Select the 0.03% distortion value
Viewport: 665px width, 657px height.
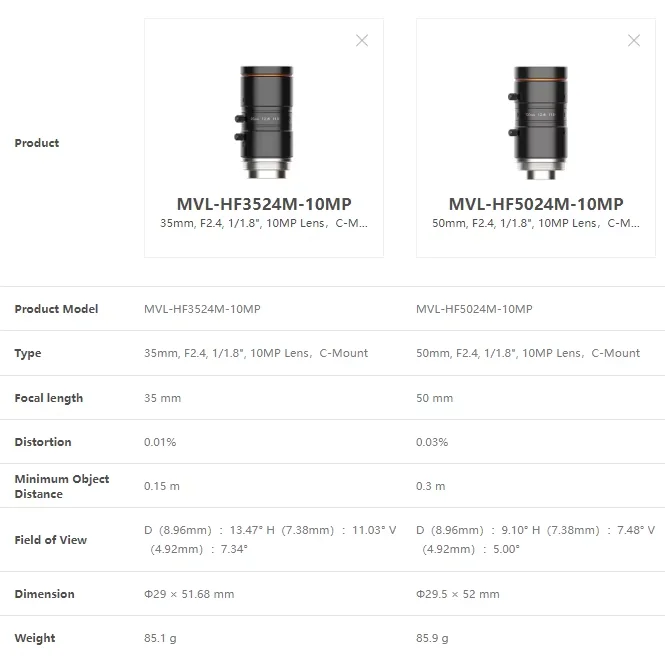point(432,442)
